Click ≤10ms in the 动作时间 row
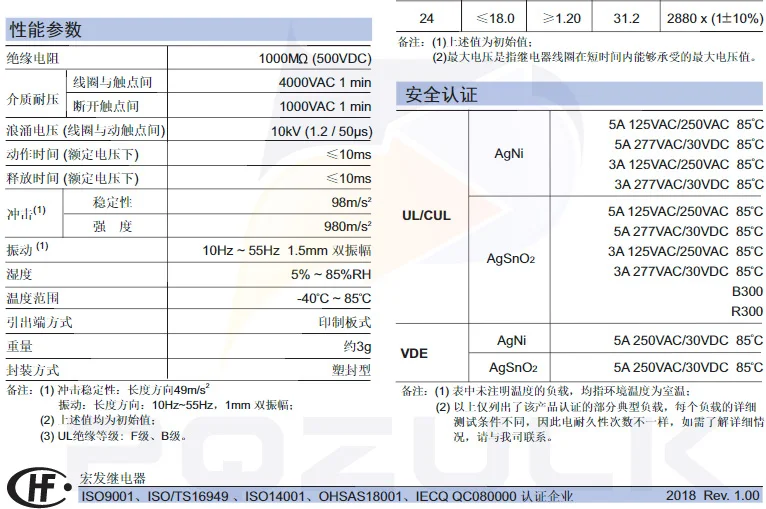Image resolution: width=766 pixels, height=509 pixels. (x=349, y=154)
